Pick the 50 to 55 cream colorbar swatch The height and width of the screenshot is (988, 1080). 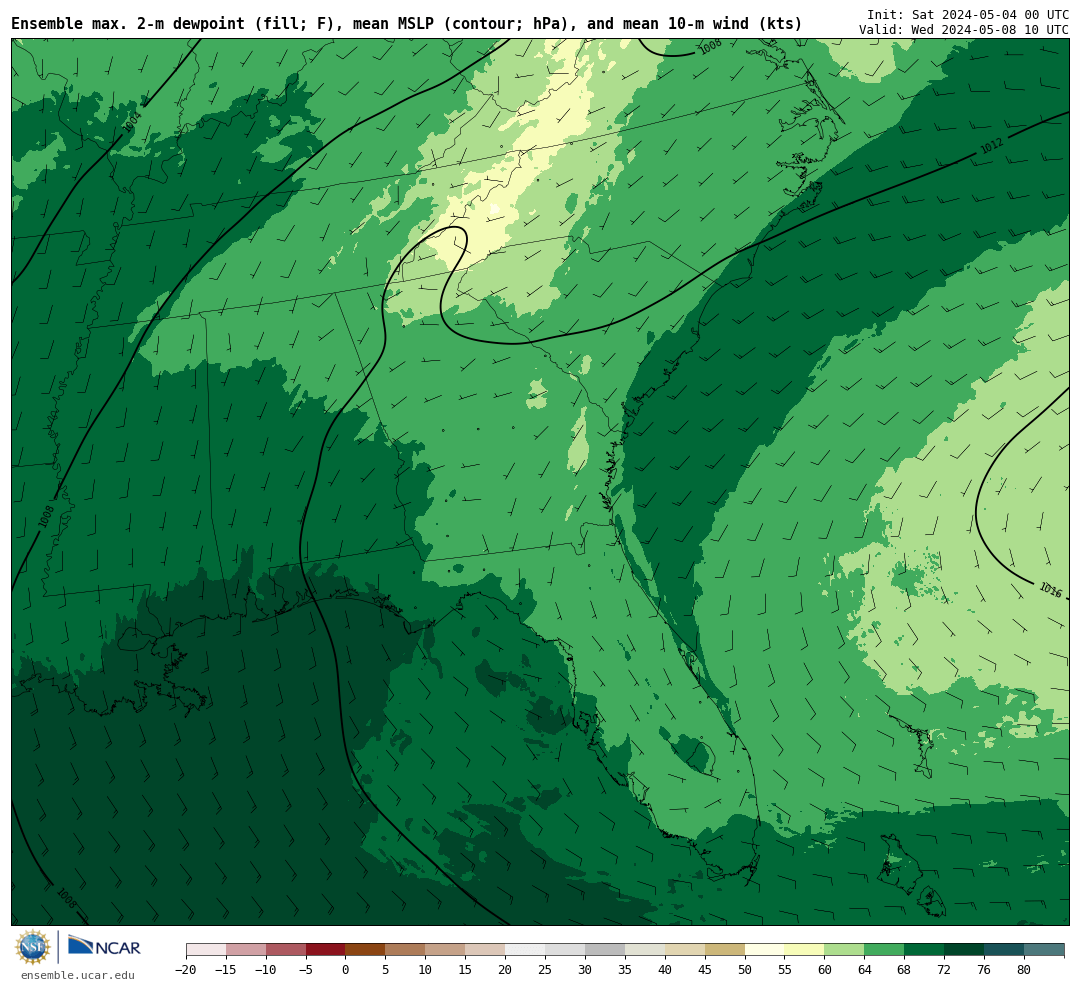pyautogui.click(x=765, y=950)
